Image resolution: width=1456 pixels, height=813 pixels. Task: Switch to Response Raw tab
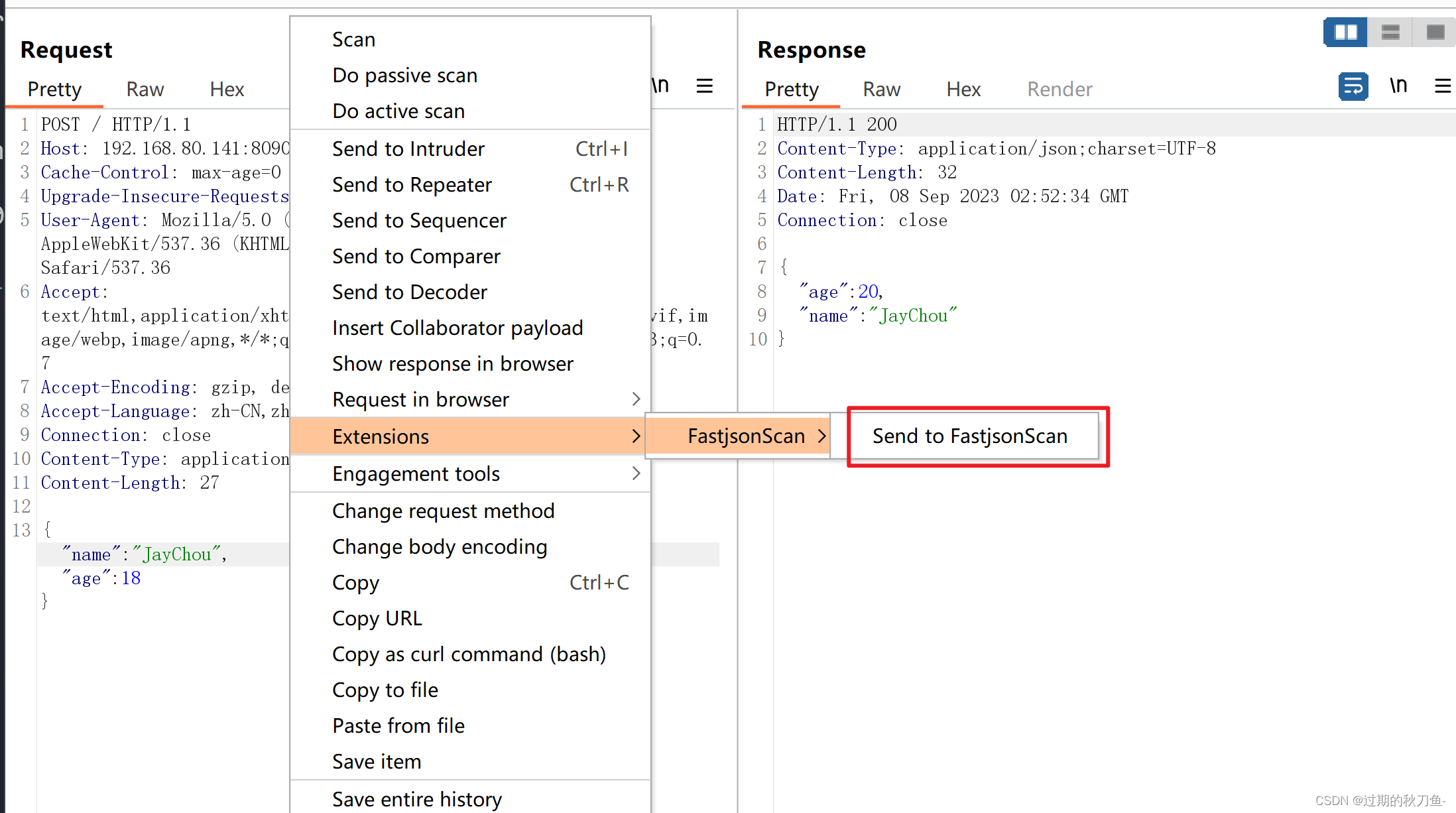(881, 90)
